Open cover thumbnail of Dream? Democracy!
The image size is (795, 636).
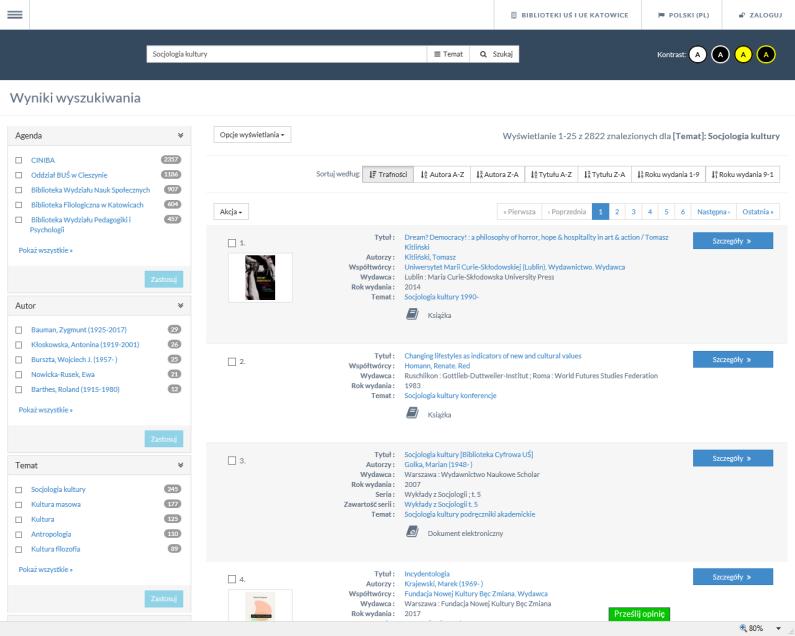tap(260, 277)
